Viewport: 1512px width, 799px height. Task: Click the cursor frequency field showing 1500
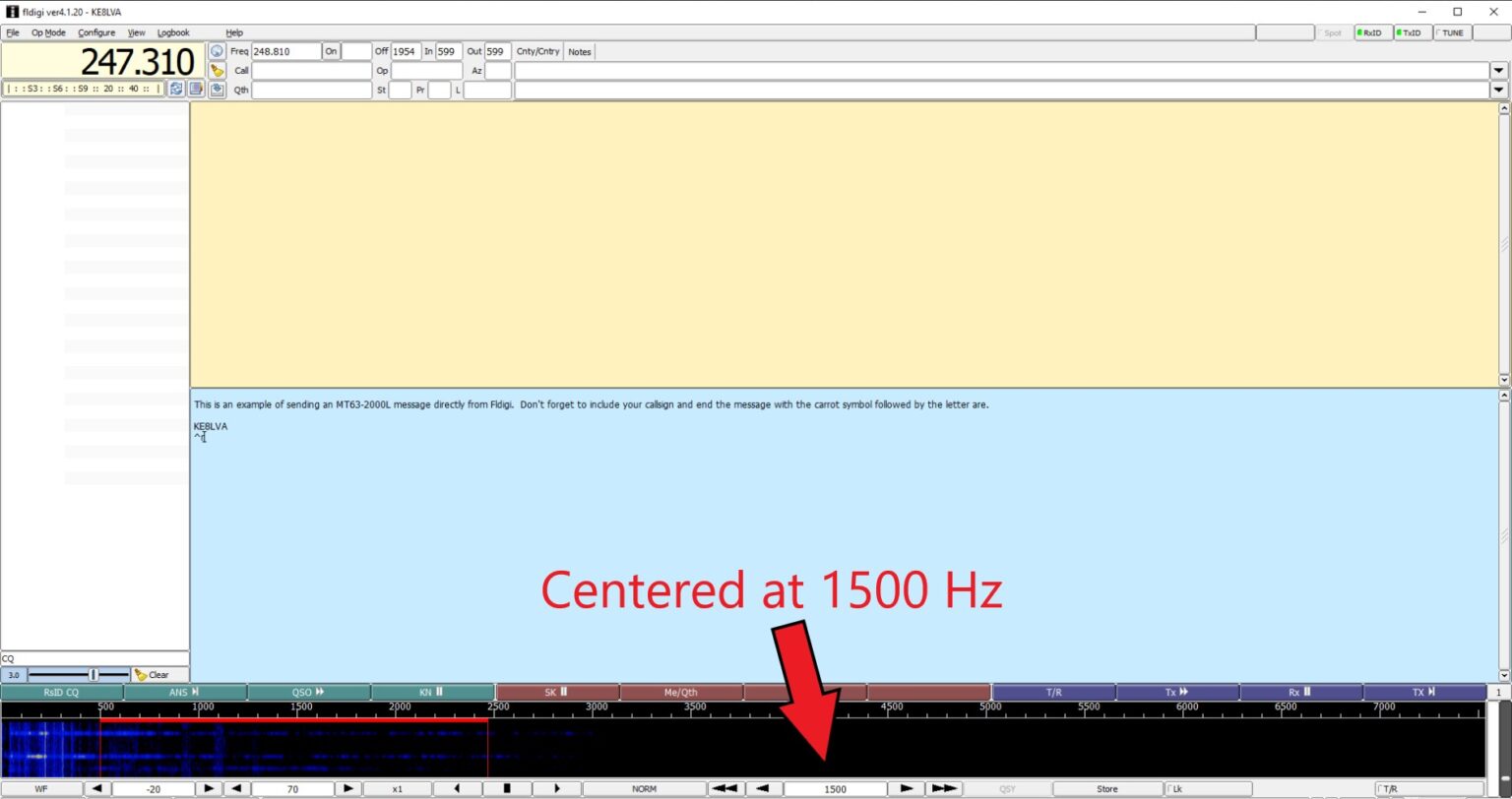[835, 789]
